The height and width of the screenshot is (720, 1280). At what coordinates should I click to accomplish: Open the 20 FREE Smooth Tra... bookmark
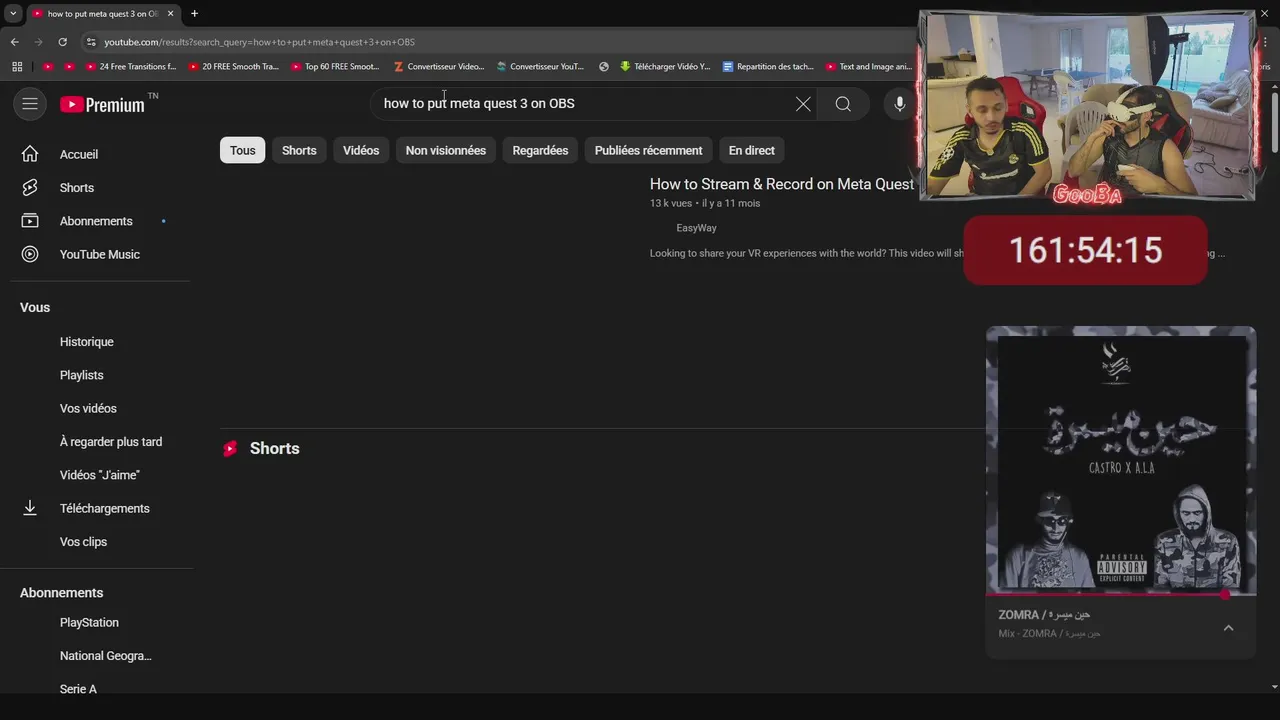point(234,67)
